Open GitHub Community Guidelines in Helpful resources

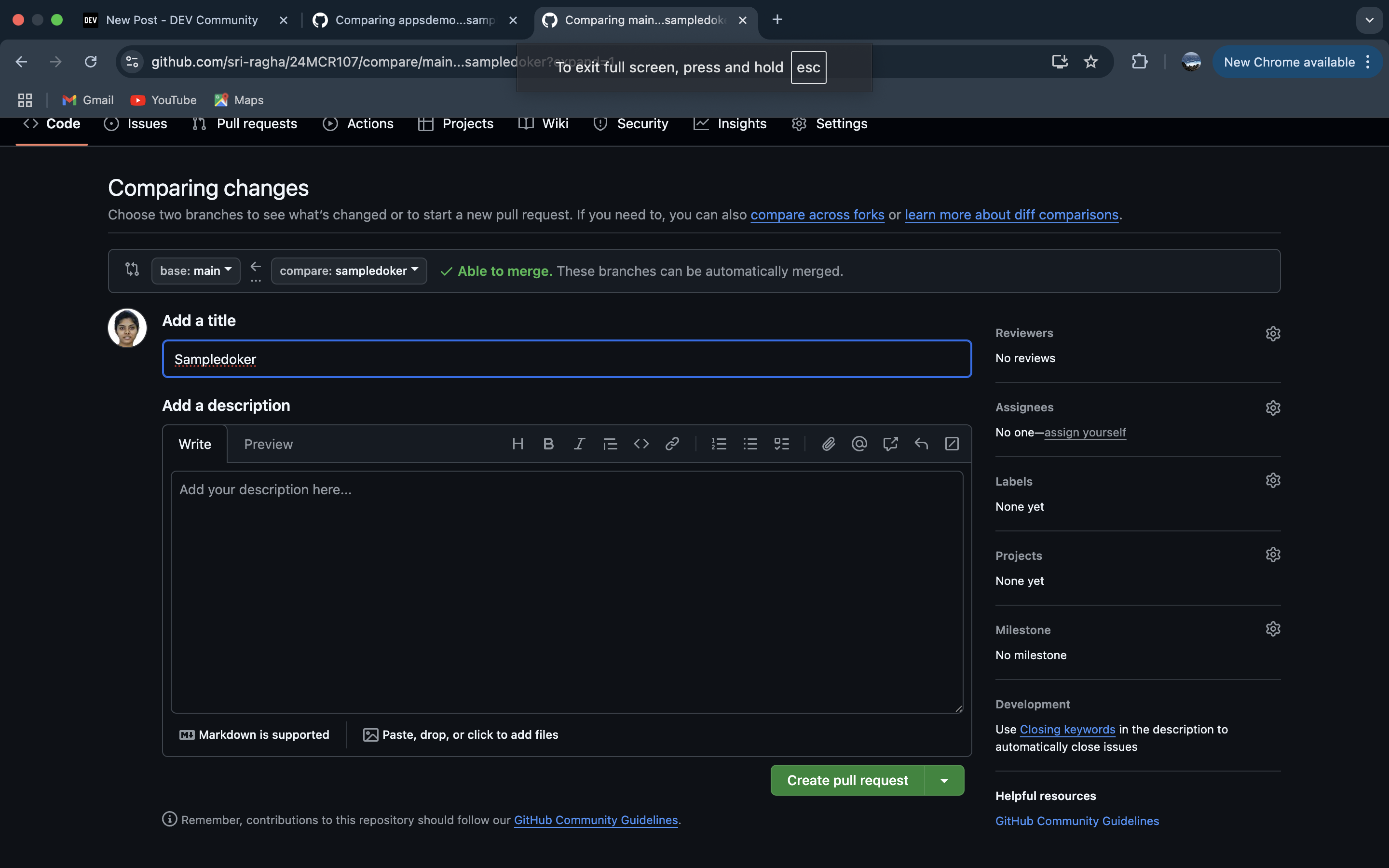pyautogui.click(x=1077, y=821)
